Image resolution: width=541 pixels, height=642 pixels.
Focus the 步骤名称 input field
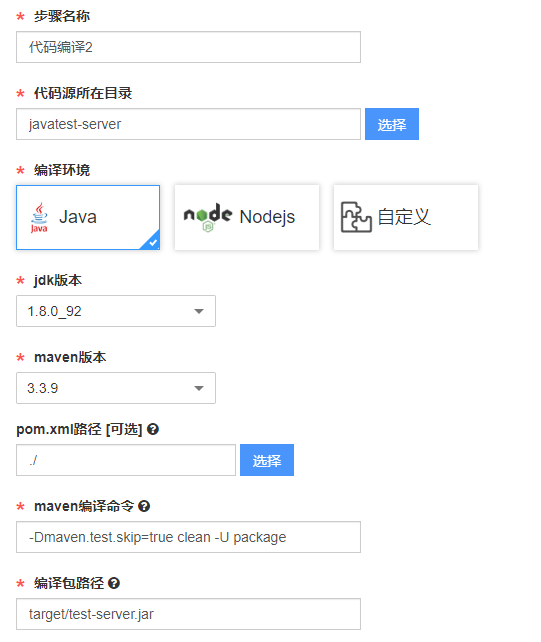click(188, 47)
